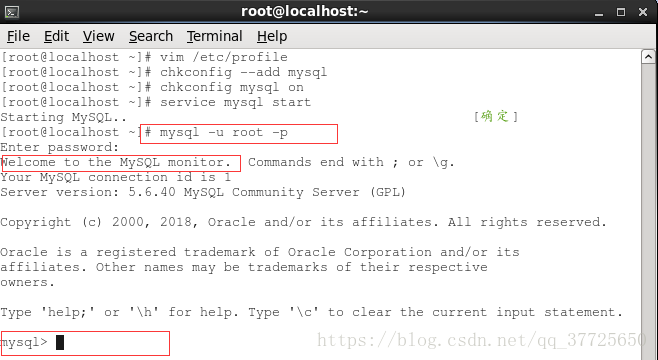
Task: Click the 'Server version: 5.6.40' line
Action: [203, 192]
